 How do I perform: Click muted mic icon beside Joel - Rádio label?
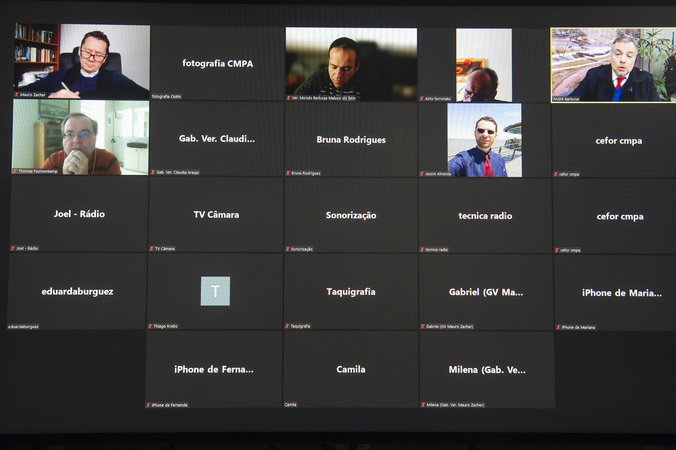click(13, 248)
